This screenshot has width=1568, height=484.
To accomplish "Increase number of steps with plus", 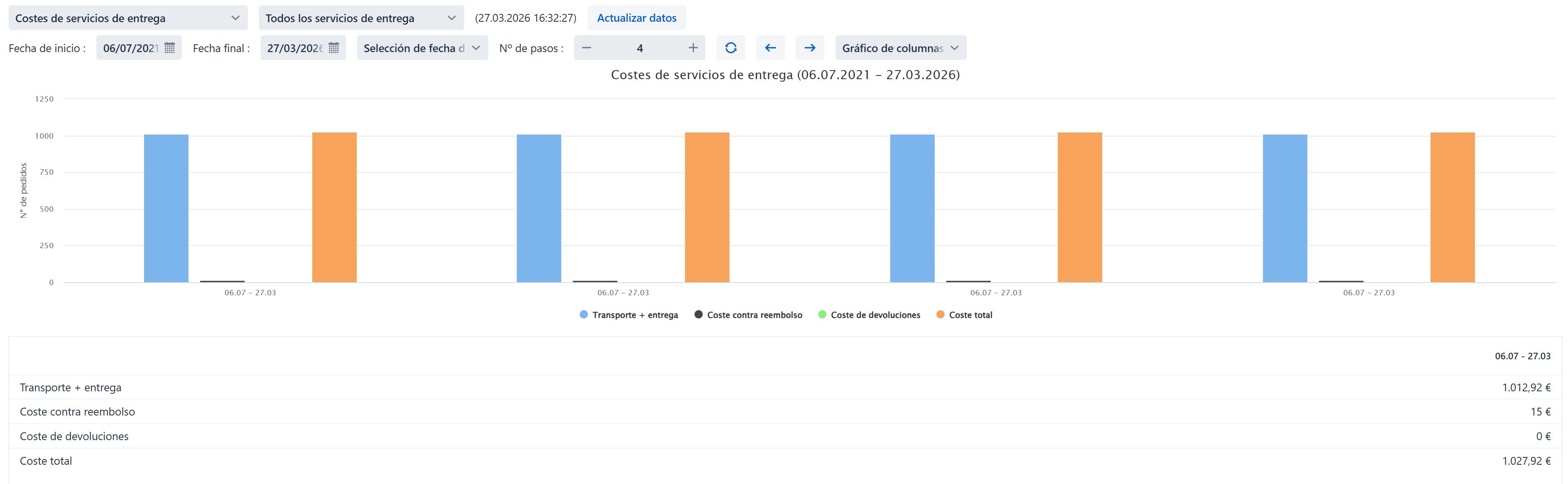I will pos(693,48).
